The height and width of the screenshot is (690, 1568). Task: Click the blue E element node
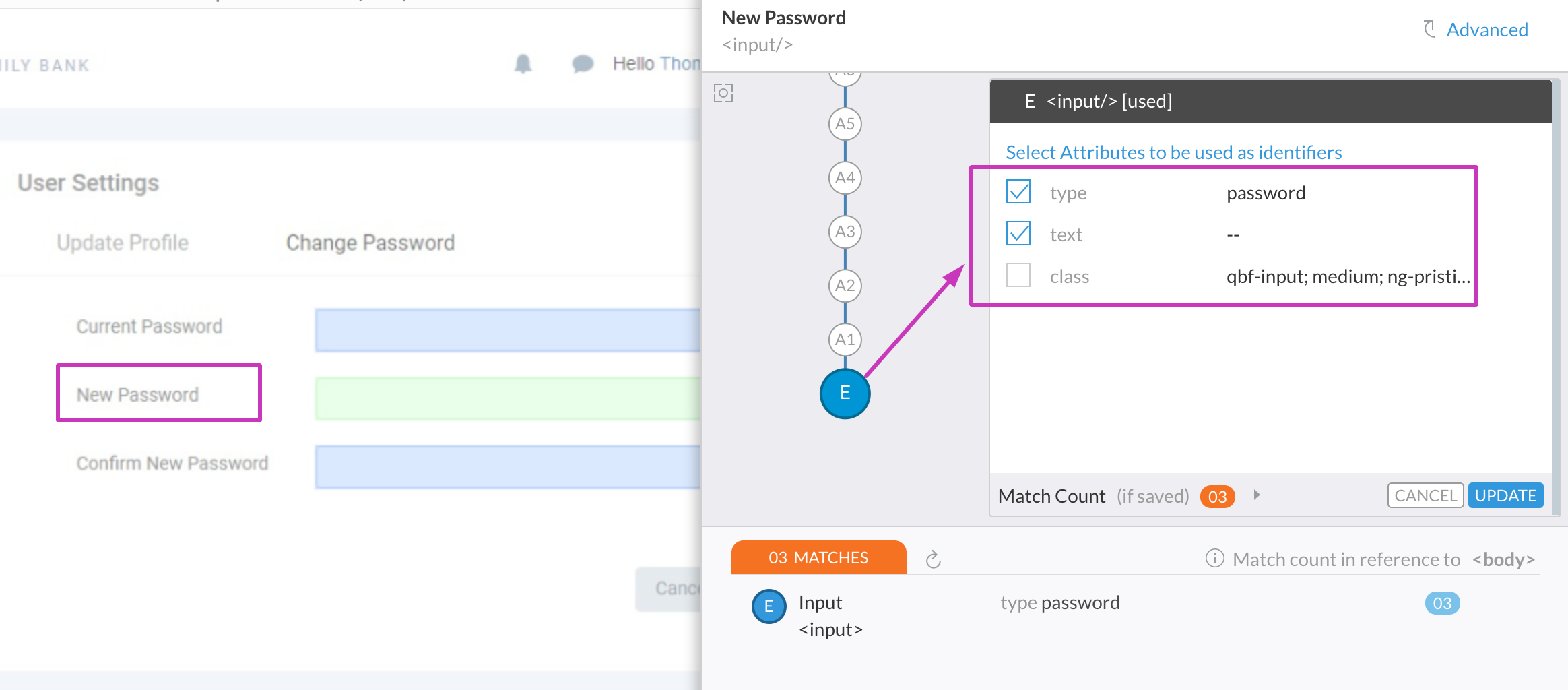tap(845, 394)
